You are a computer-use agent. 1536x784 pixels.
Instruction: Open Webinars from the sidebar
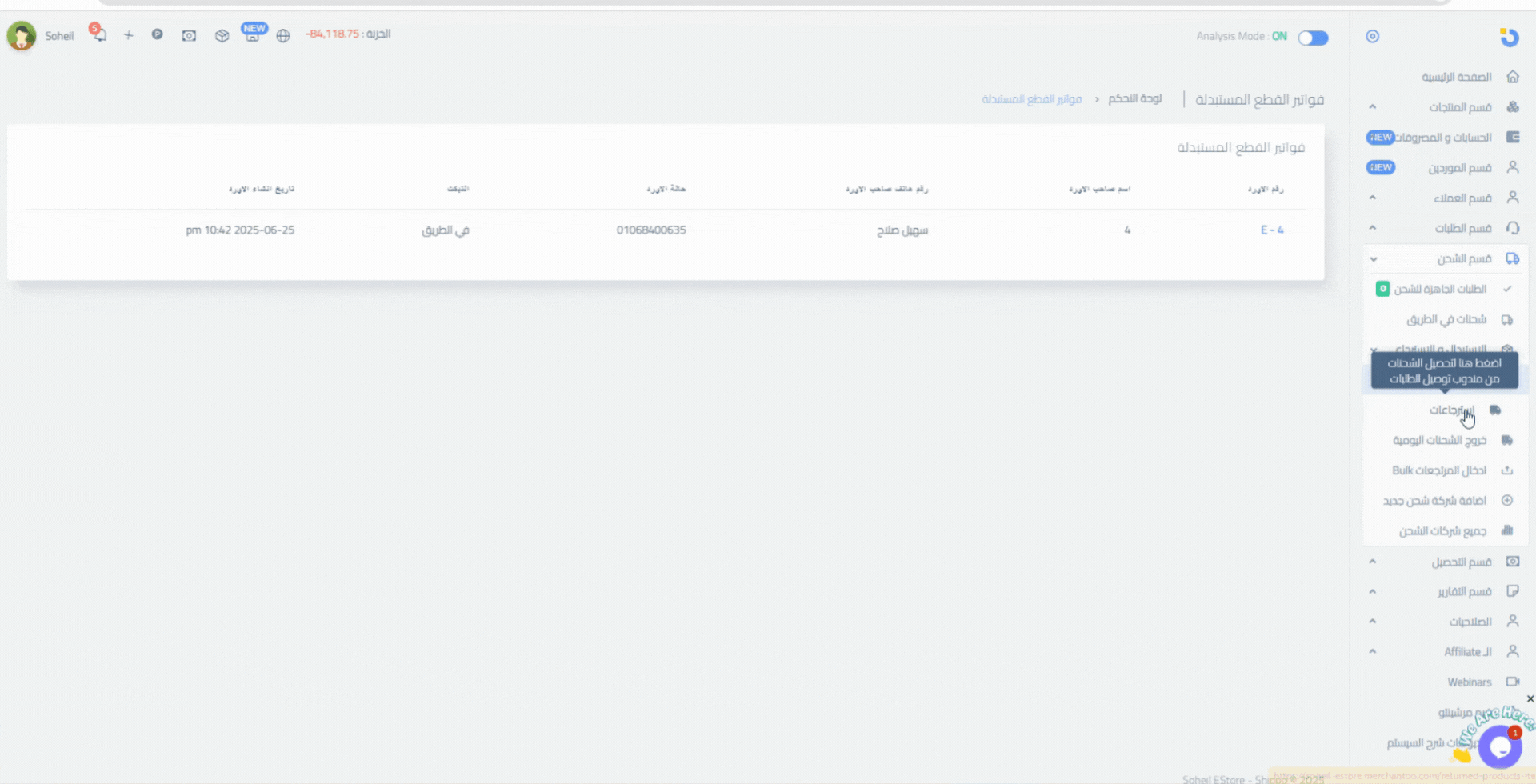coord(1469,682)
